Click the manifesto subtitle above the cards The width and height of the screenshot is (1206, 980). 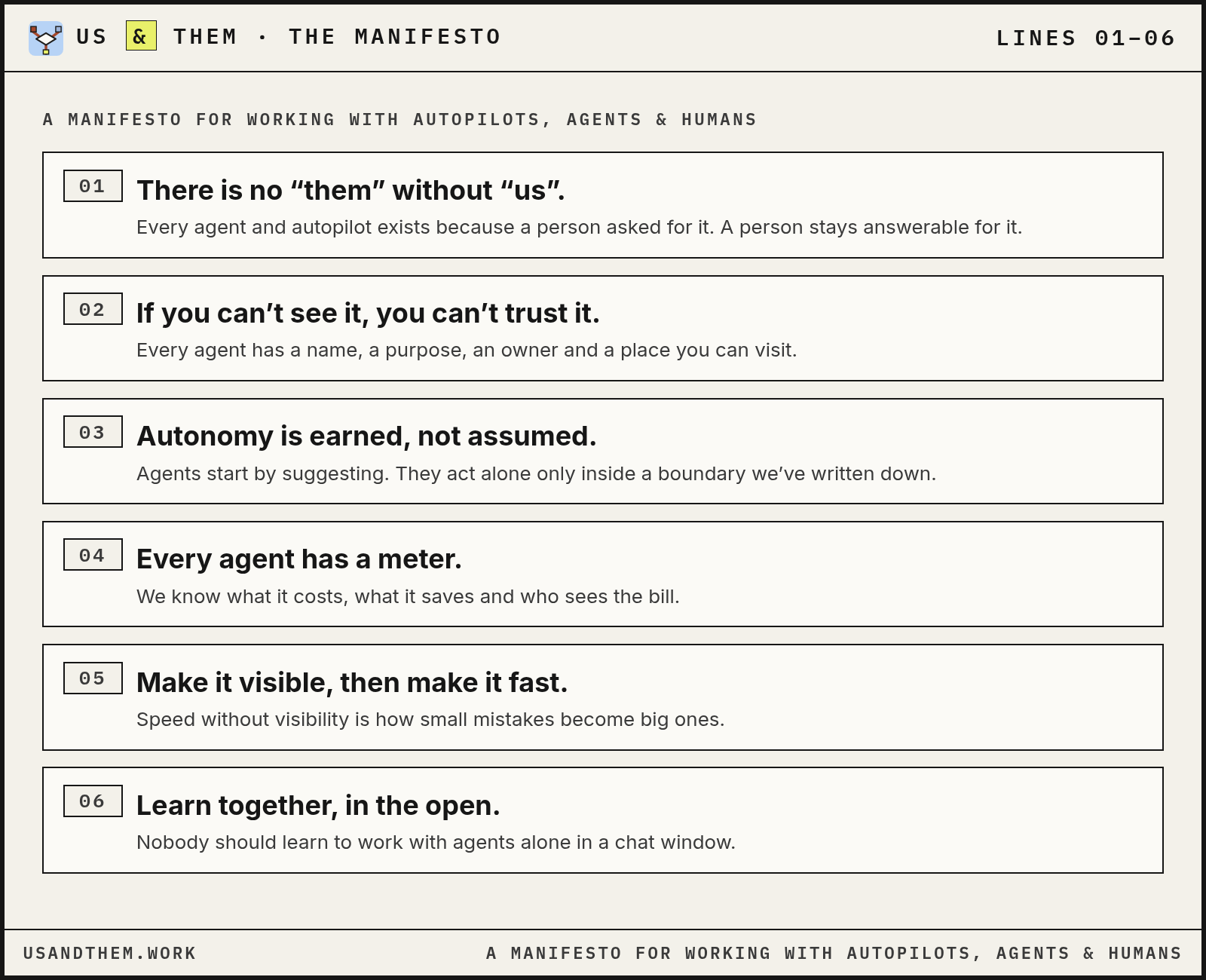point(399,120)
